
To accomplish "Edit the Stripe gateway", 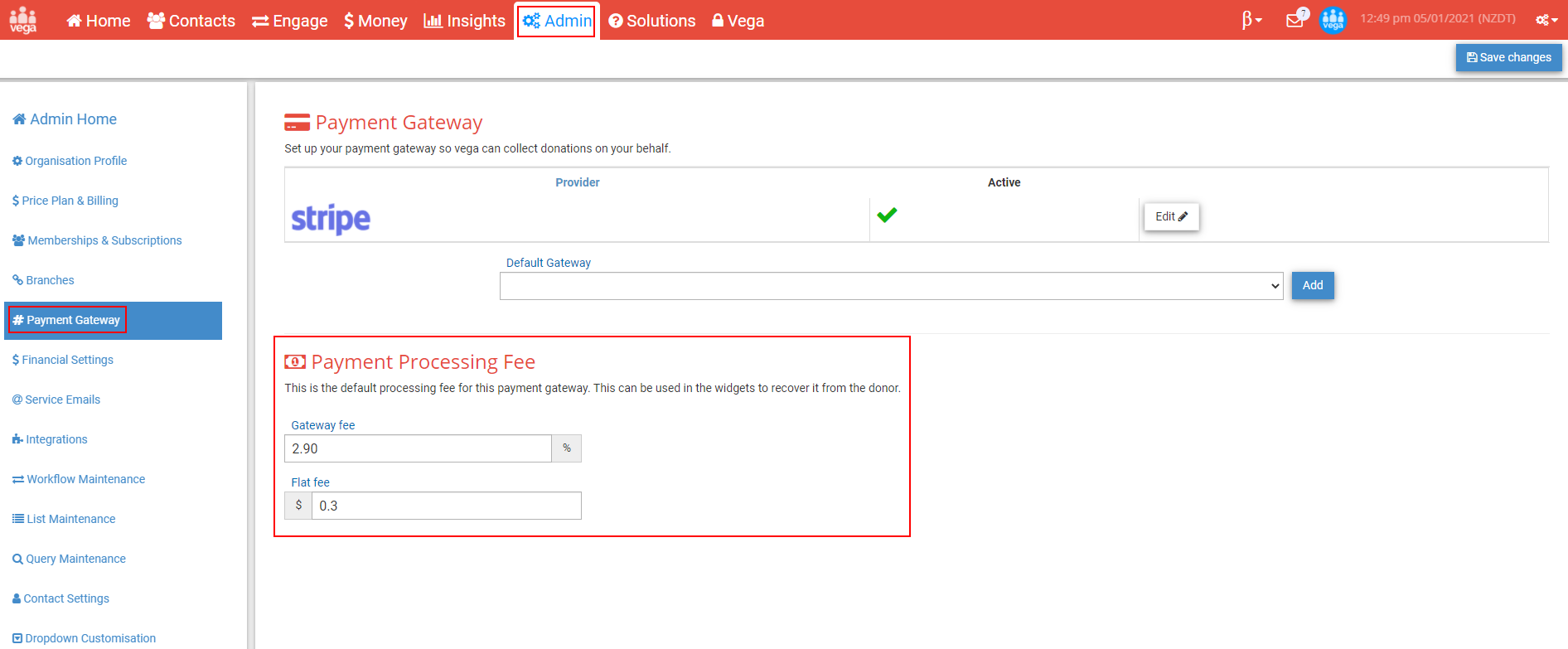I will 1171,216.
